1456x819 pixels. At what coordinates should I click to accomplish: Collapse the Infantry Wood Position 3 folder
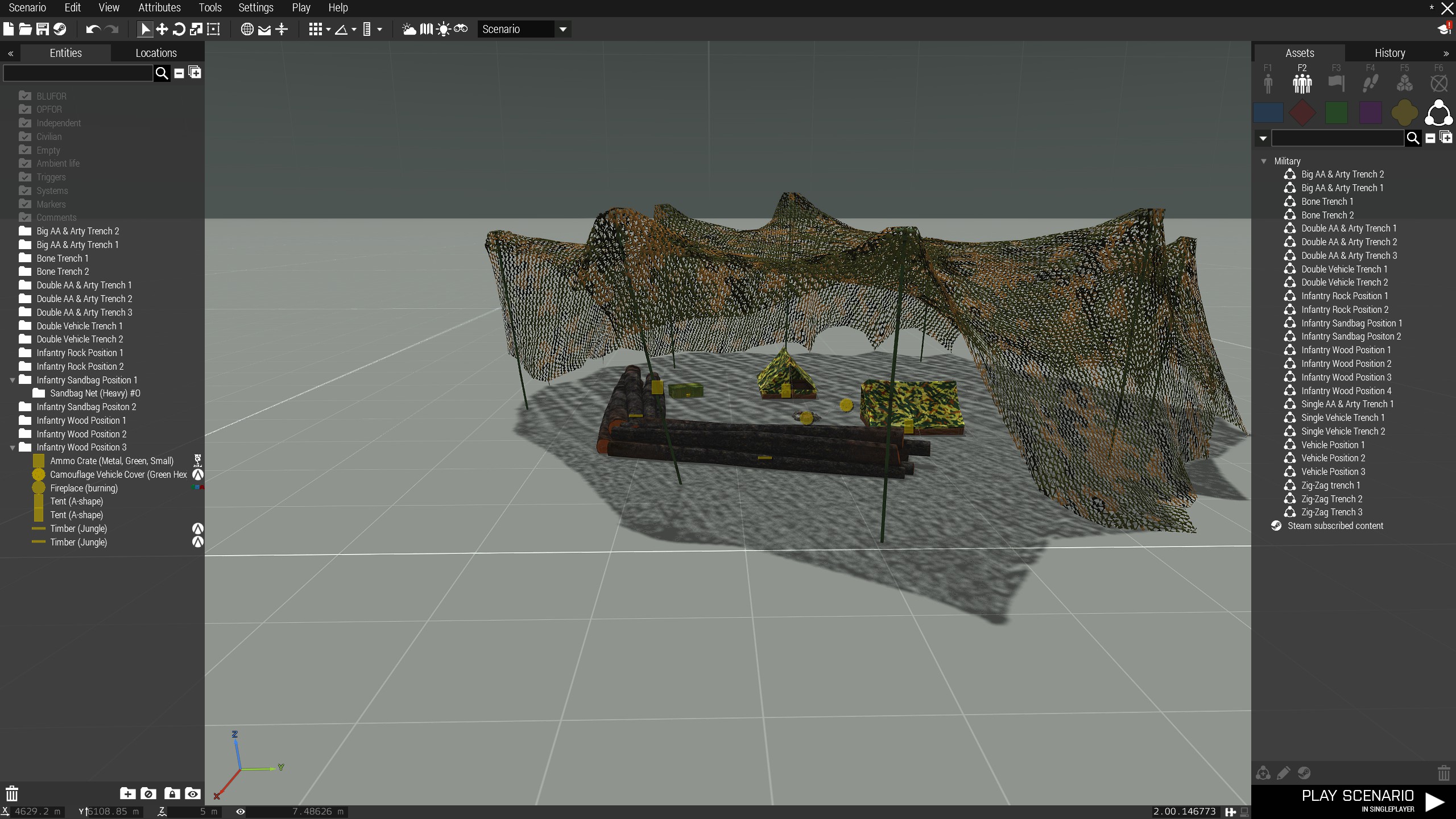[x=13, y=448]
